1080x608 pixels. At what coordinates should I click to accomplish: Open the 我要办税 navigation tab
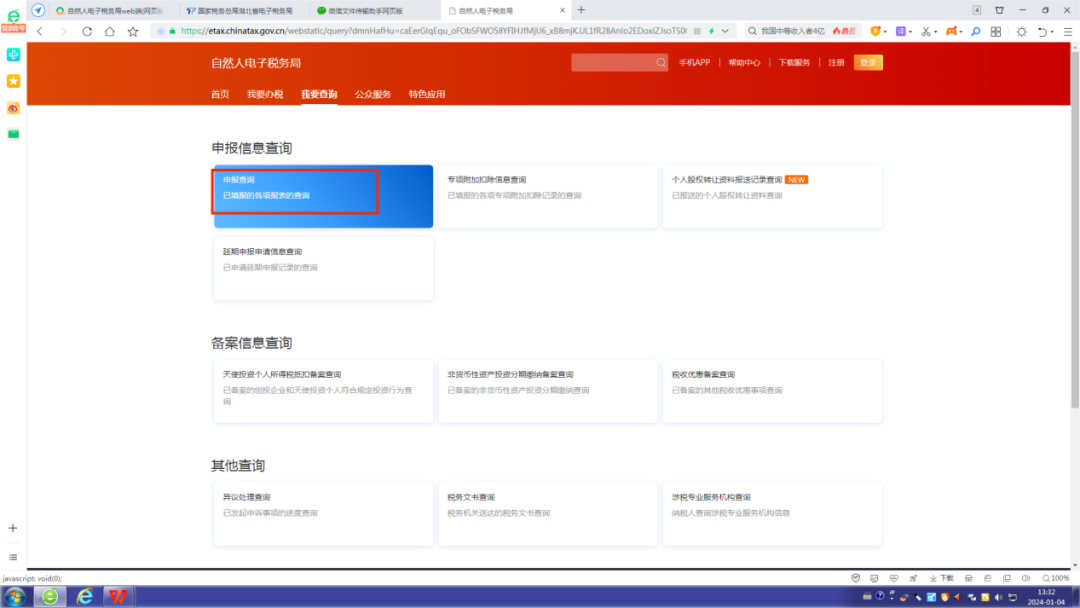[x=265, y=94]
